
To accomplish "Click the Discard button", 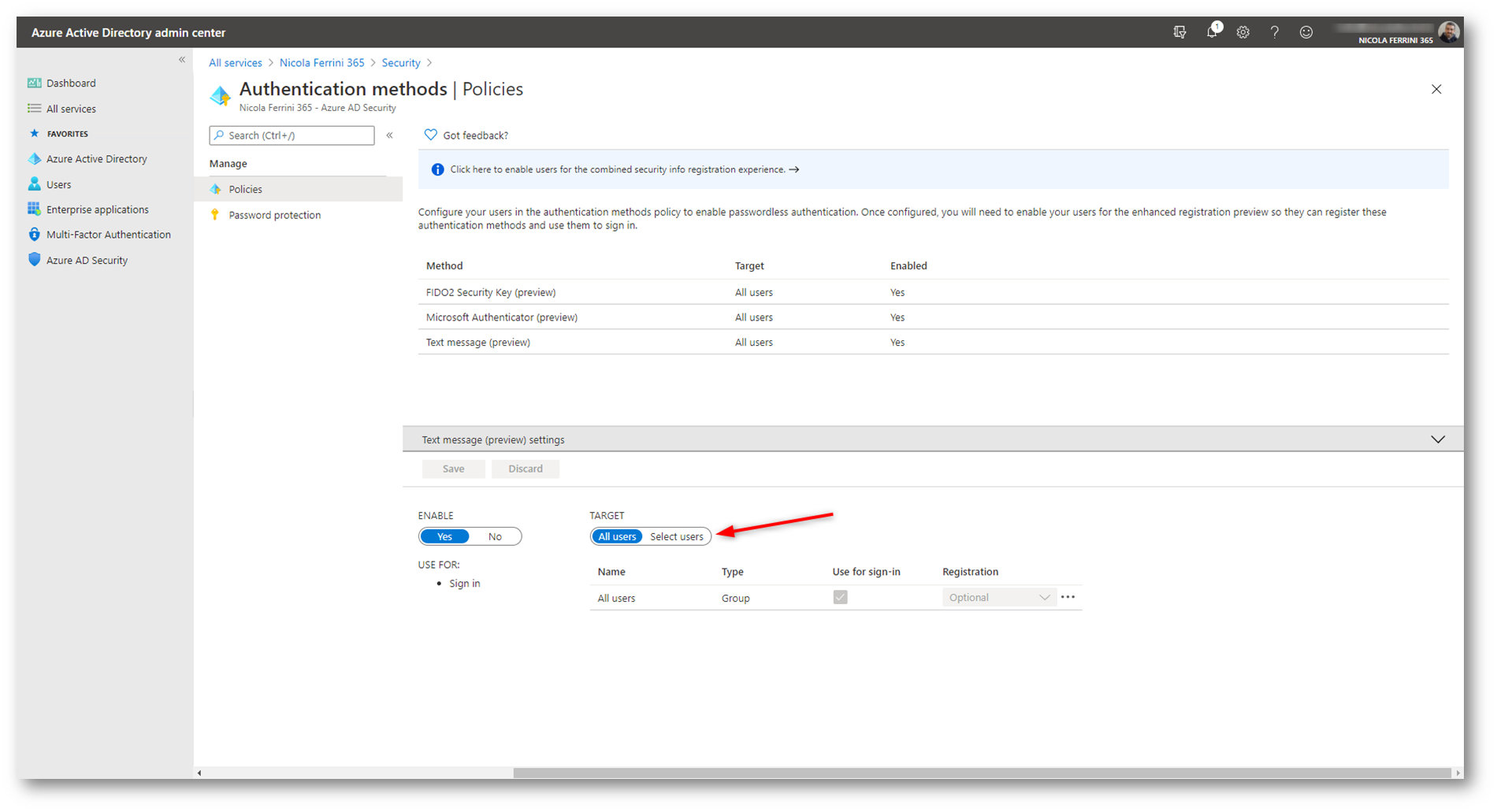I will (526, 469).
